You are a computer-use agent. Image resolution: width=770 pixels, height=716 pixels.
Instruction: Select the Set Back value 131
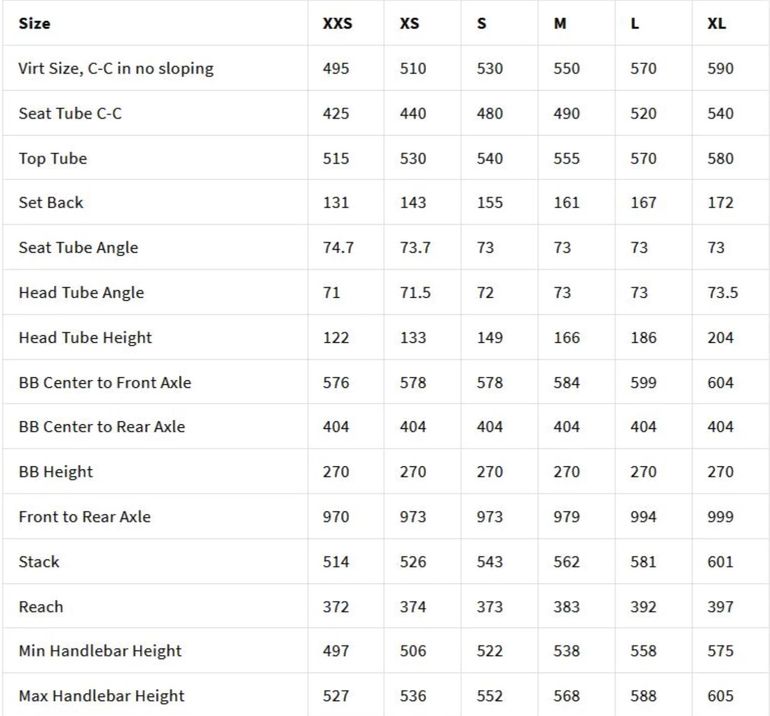(336, 202)
